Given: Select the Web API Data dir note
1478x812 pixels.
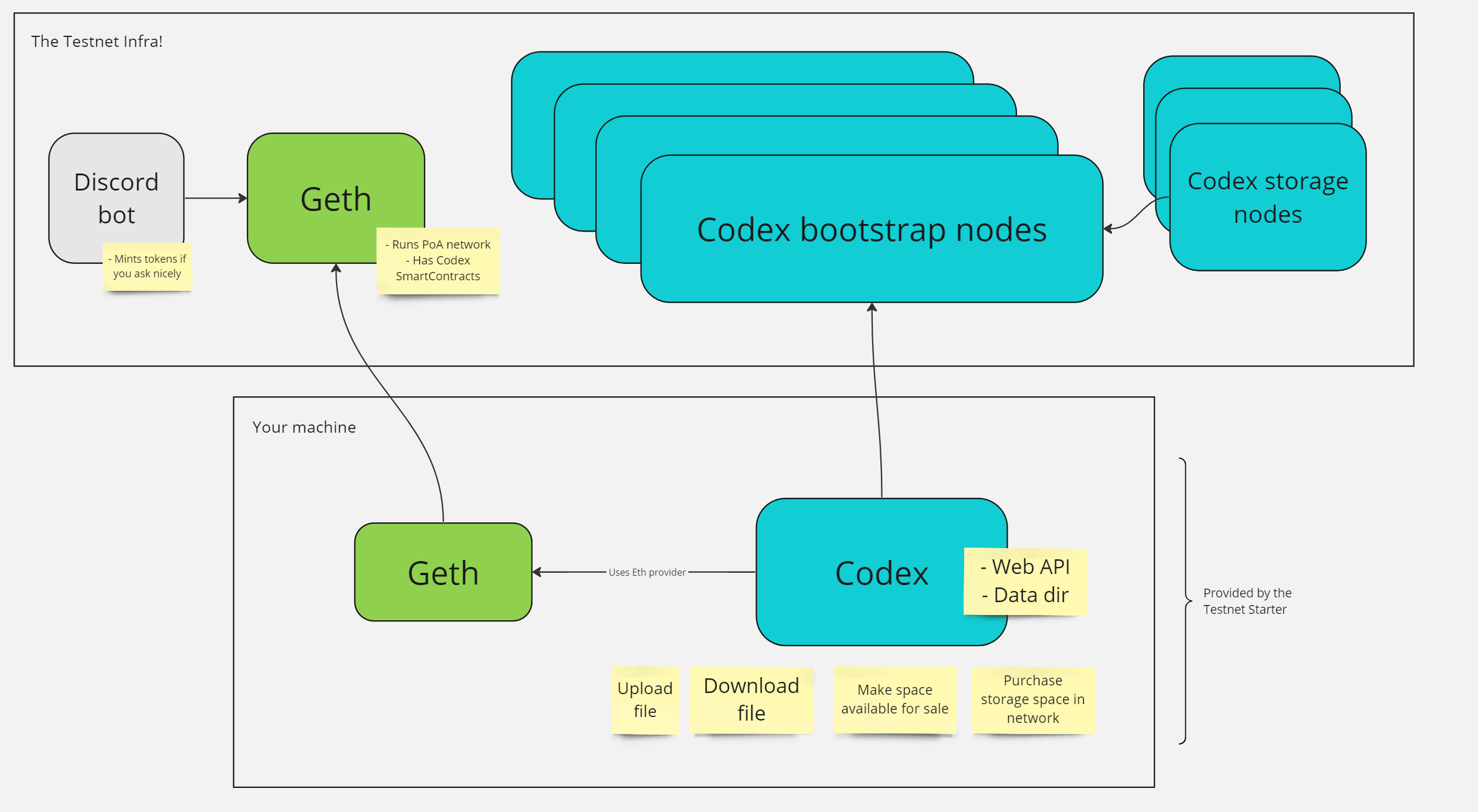Looking at the screenshot, I should click(x=1025, y=581).
